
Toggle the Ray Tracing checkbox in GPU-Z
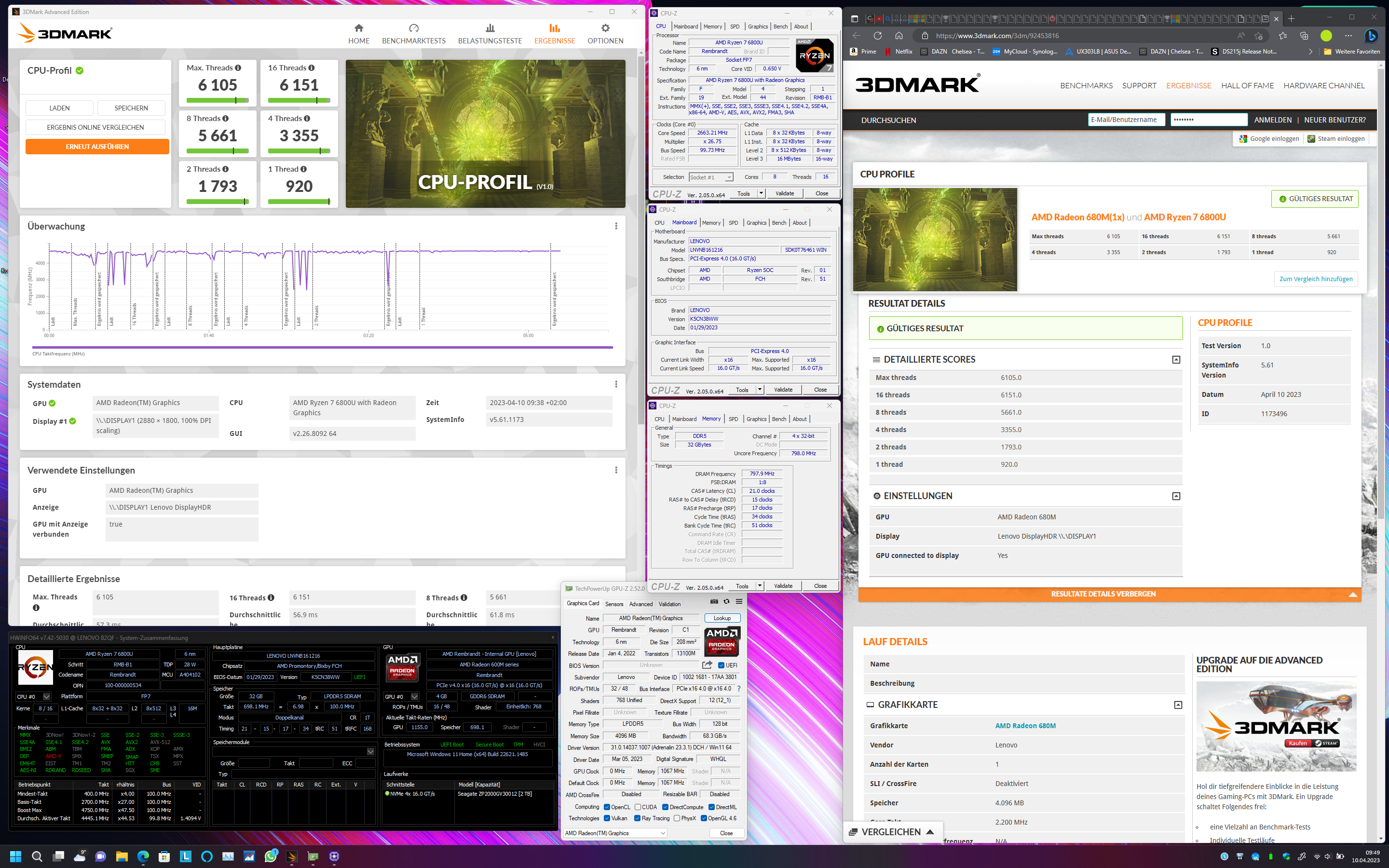[x=638, y=818]
